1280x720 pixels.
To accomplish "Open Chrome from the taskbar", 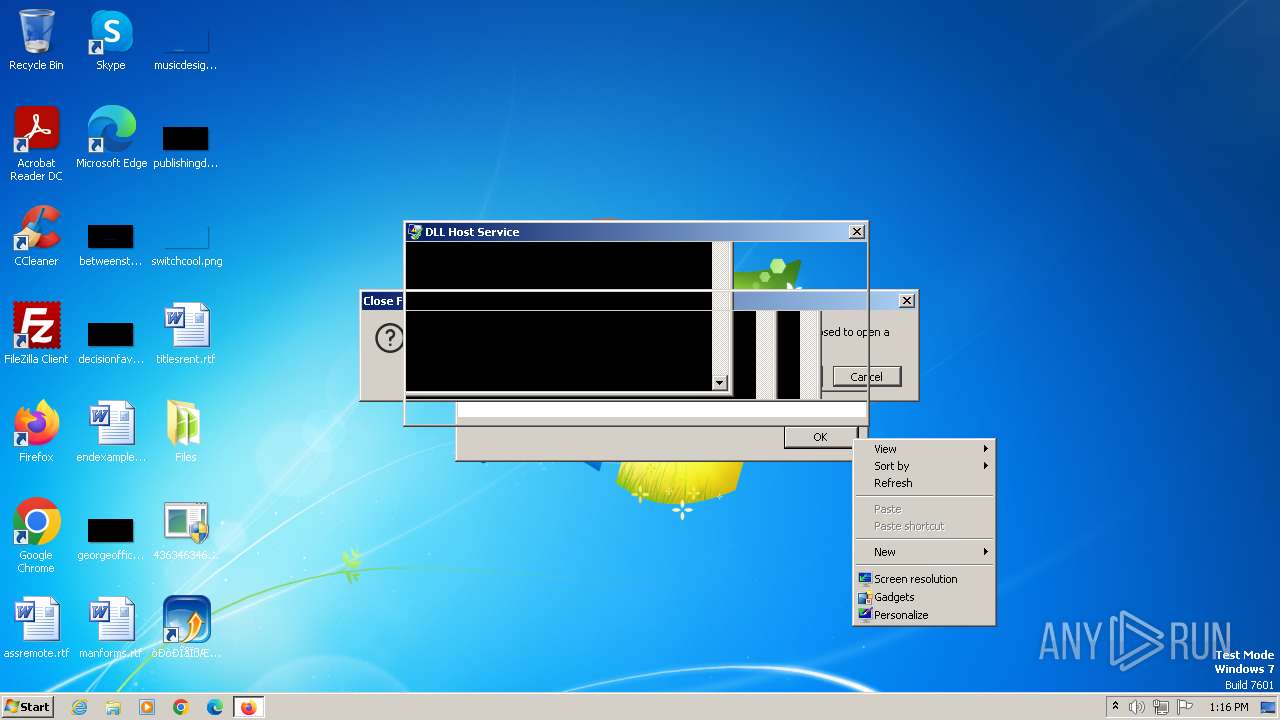I will coord(181,707).
